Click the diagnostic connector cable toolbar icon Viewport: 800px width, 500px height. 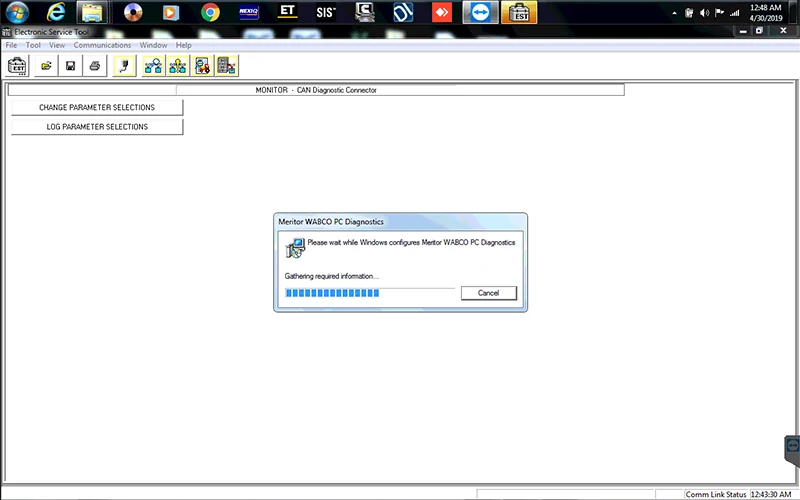(x=124, y=66)
